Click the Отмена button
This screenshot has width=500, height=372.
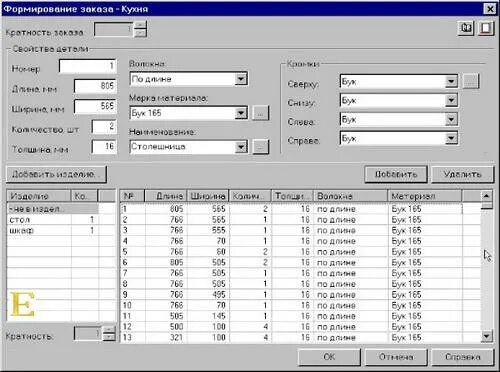tap(396, 357)
